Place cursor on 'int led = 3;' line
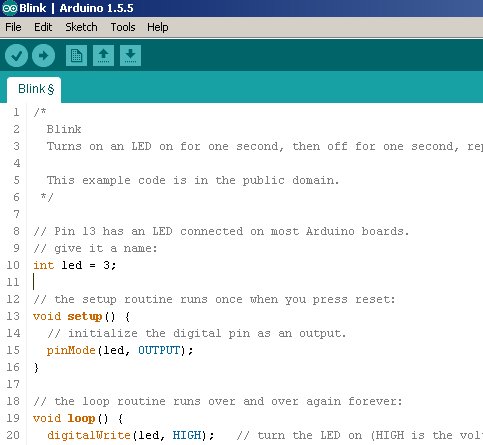The image size is (483, 445). click(75, 265)
